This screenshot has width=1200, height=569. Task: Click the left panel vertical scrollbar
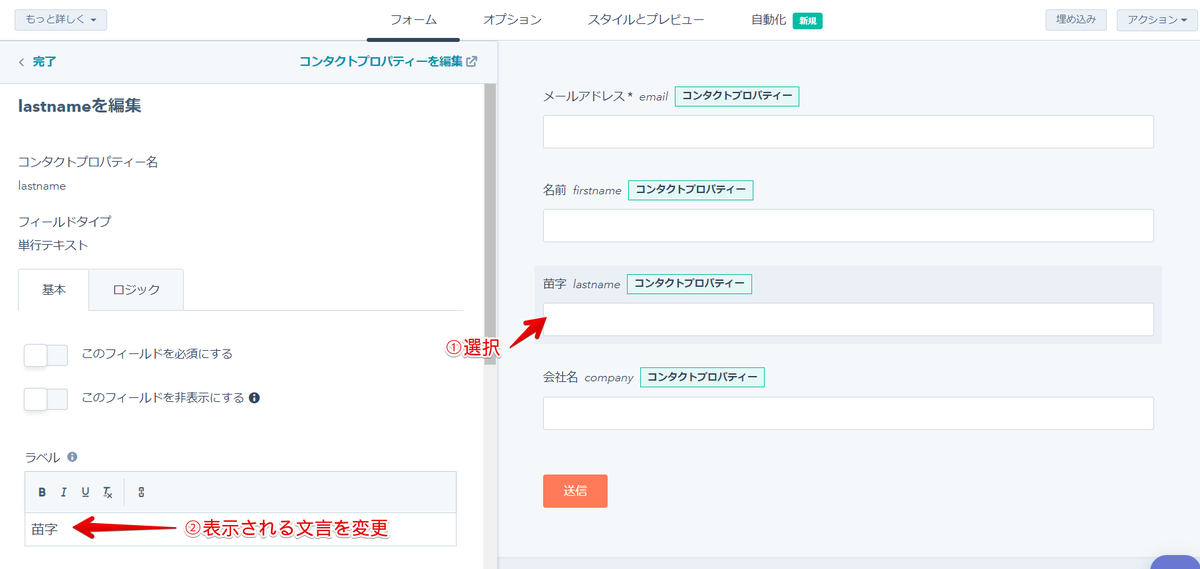click(490, 225)
